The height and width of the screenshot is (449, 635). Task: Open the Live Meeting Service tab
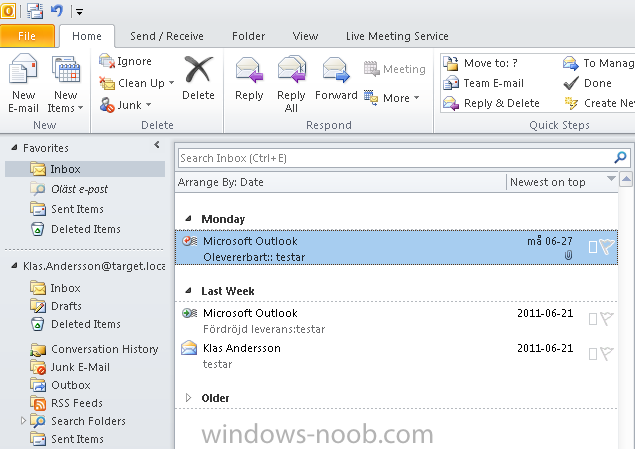[397, 36]
